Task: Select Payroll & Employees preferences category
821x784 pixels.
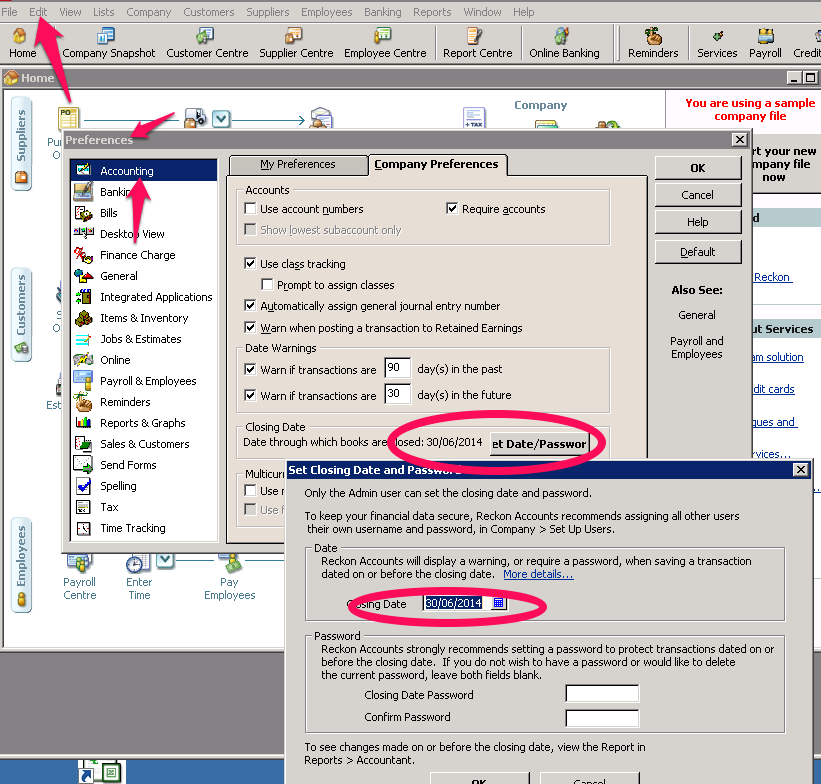Action: click(x=144, y=381)
